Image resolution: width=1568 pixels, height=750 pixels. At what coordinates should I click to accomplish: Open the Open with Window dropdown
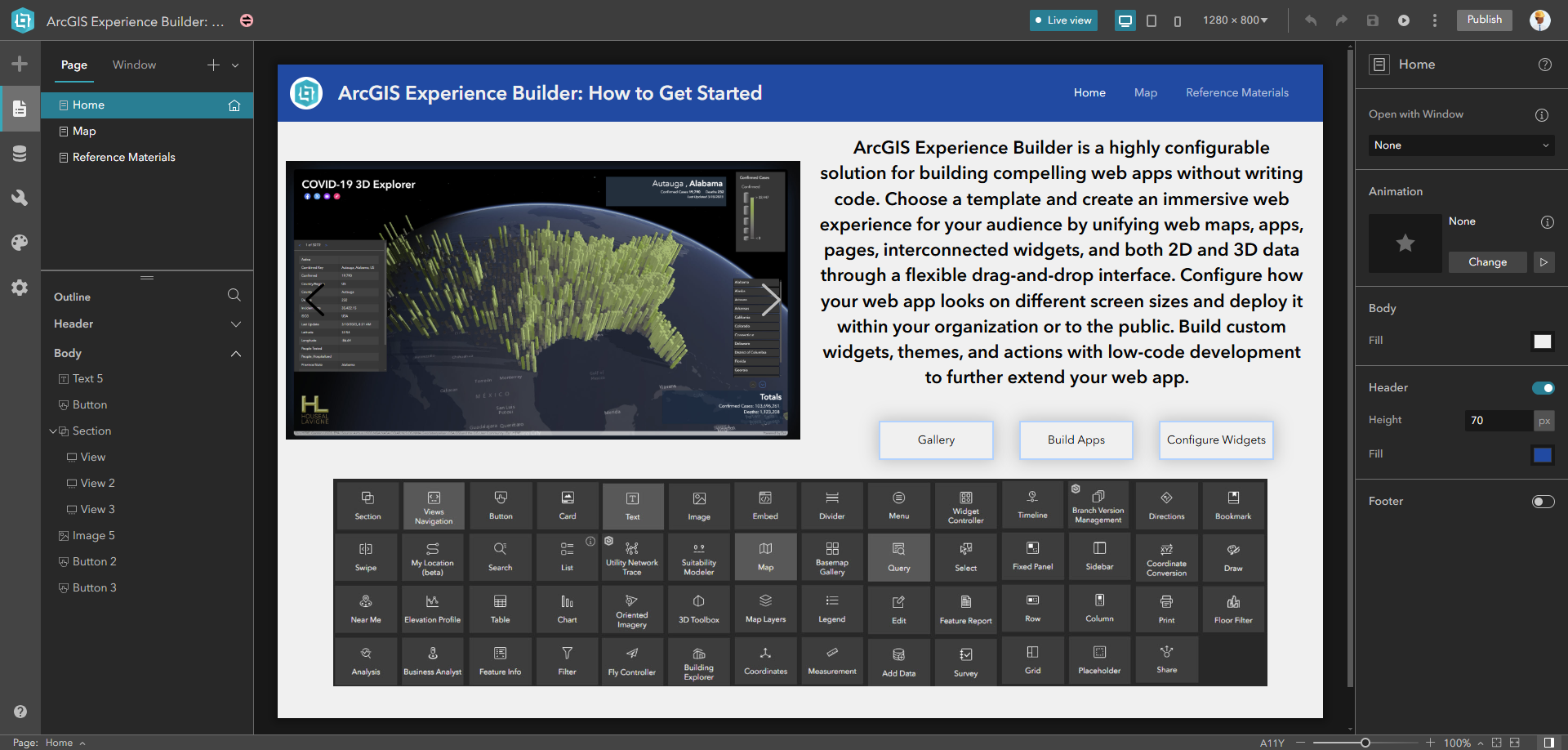[x=1460, y=145]
